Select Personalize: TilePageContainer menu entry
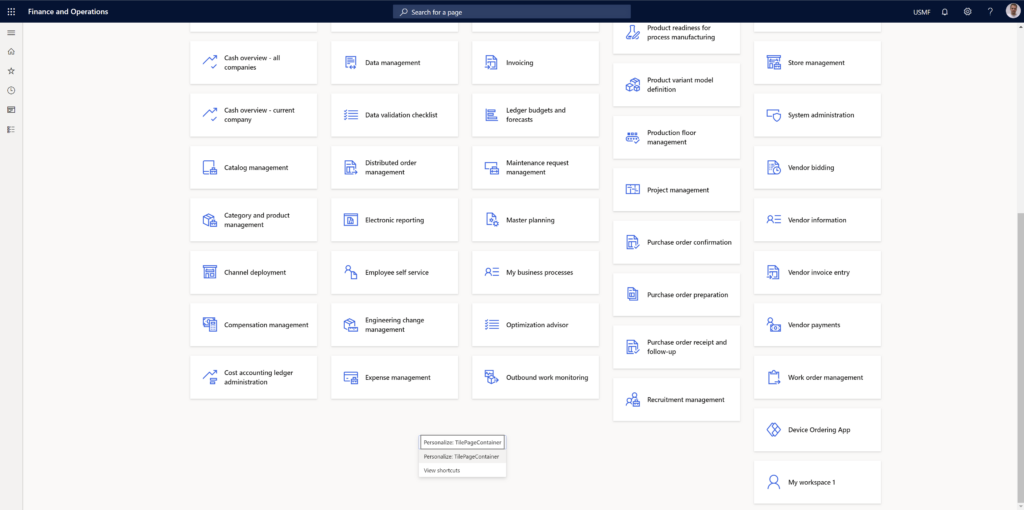 (x=462, y=456)
